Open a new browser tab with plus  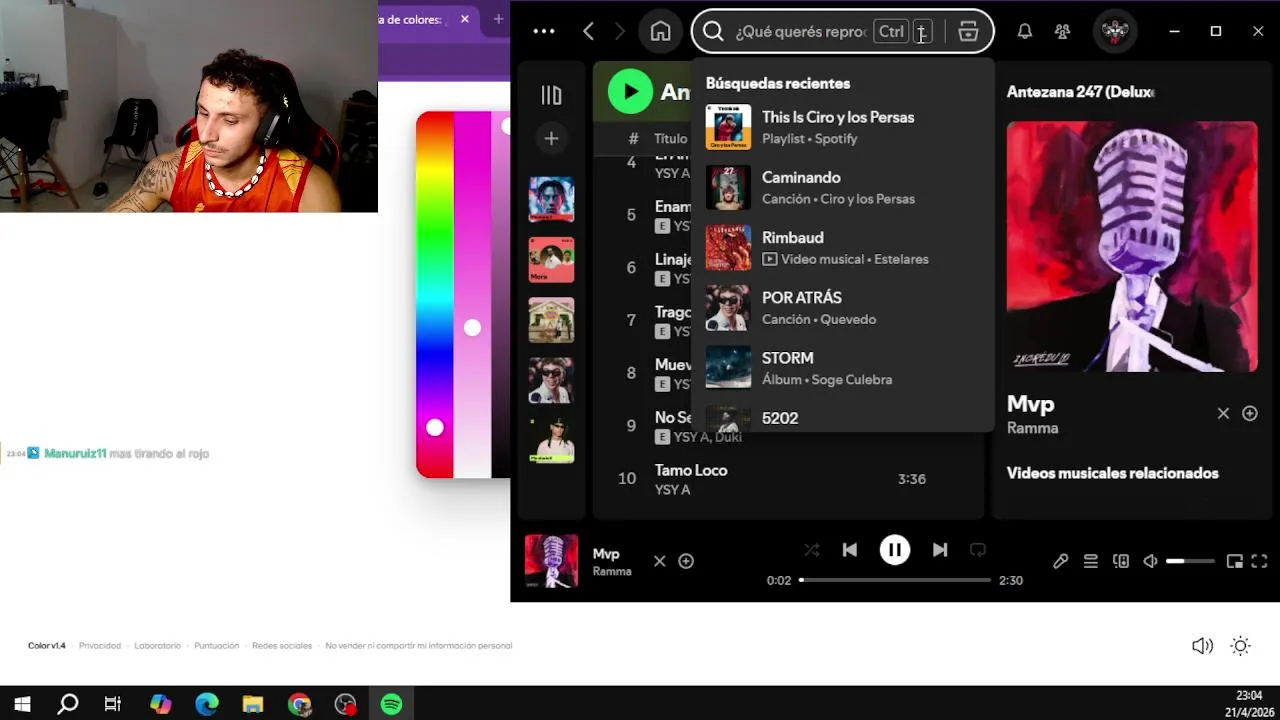[498, 19]
